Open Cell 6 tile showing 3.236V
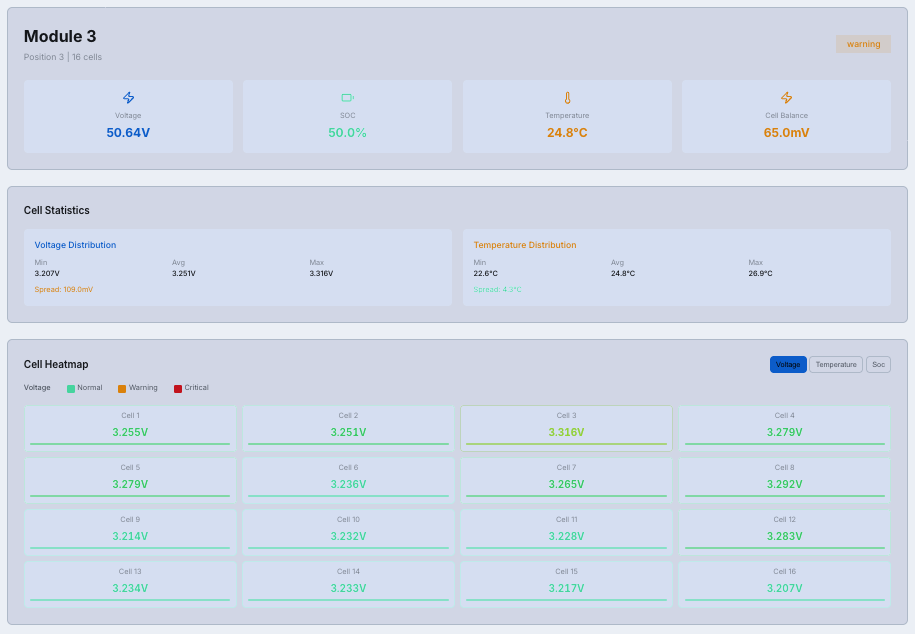The width and height of the screenshot is (915, 634). (348, 480)
